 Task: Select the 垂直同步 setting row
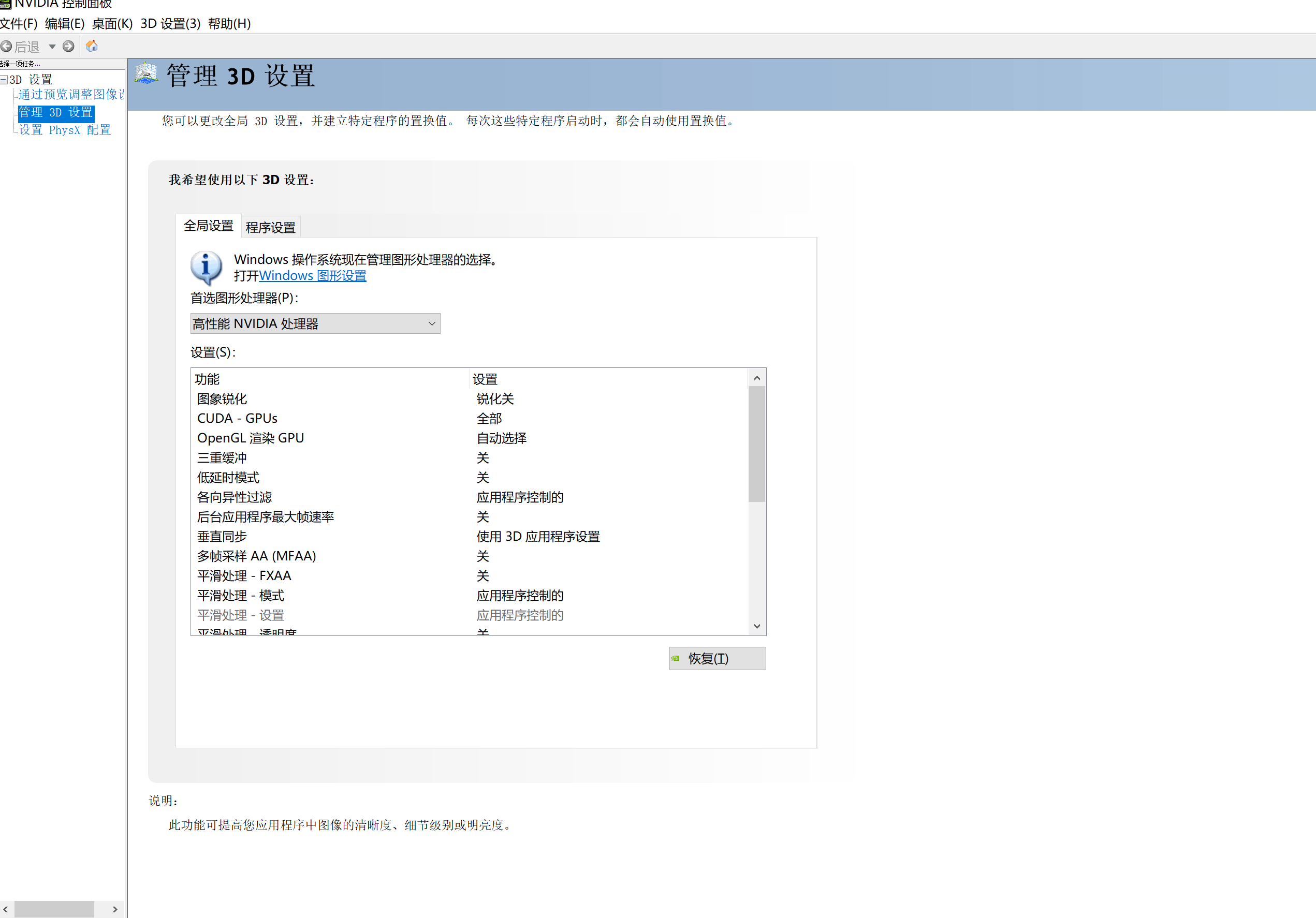click(x=222, y=536)
